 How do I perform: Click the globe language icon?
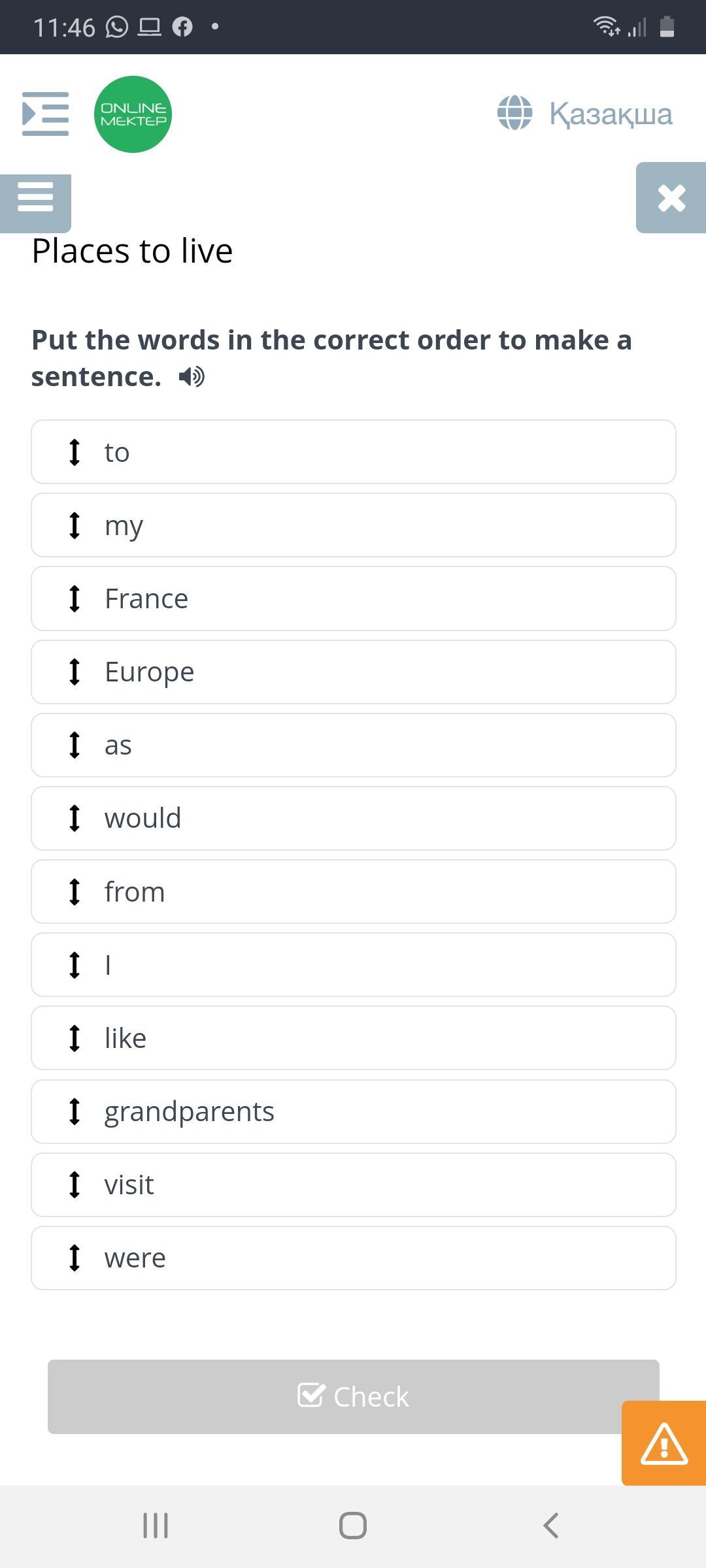point(515,113)
